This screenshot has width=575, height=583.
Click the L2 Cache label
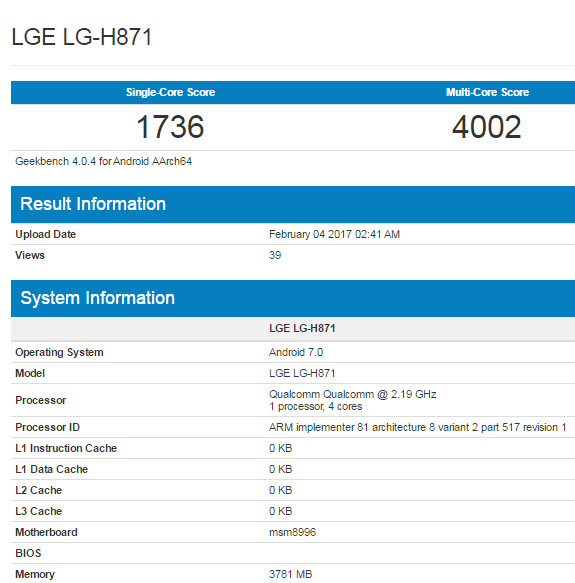pyautogui.click(x=38, y=490)
